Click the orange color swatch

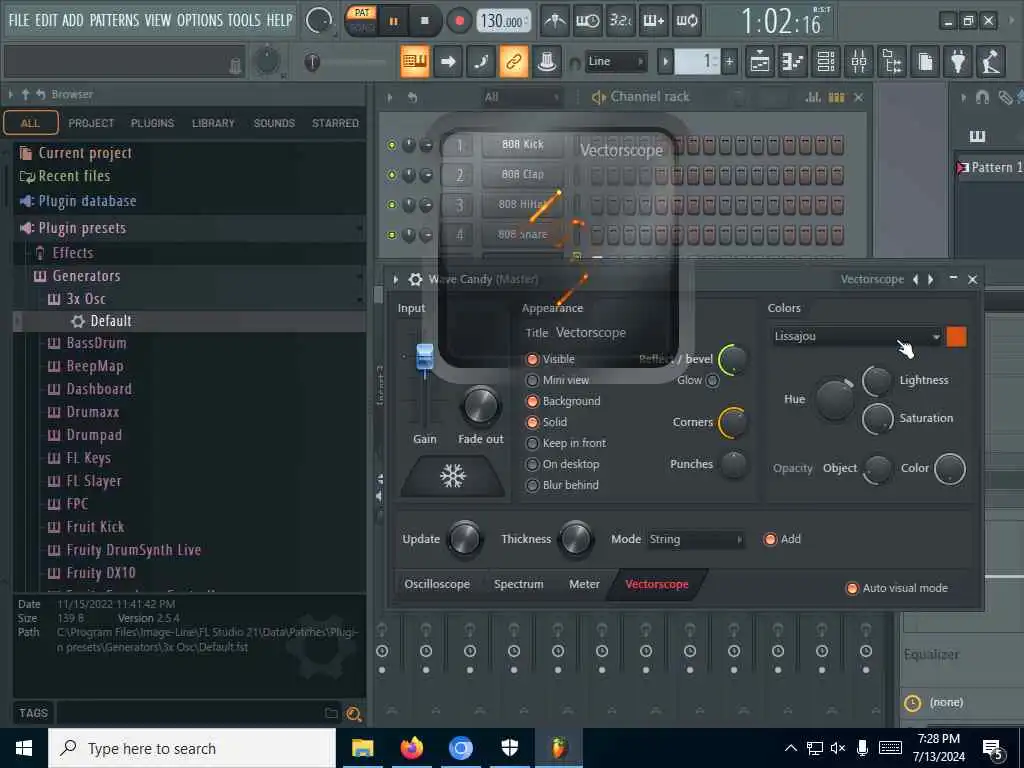956,337
